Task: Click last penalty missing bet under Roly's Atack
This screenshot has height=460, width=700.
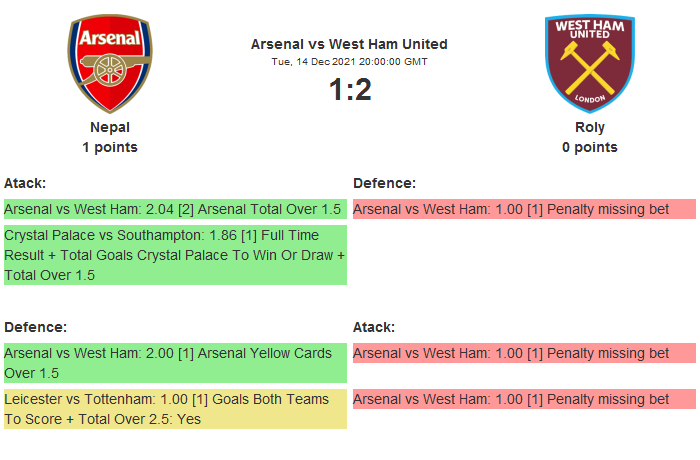Action: pos(523,399)
